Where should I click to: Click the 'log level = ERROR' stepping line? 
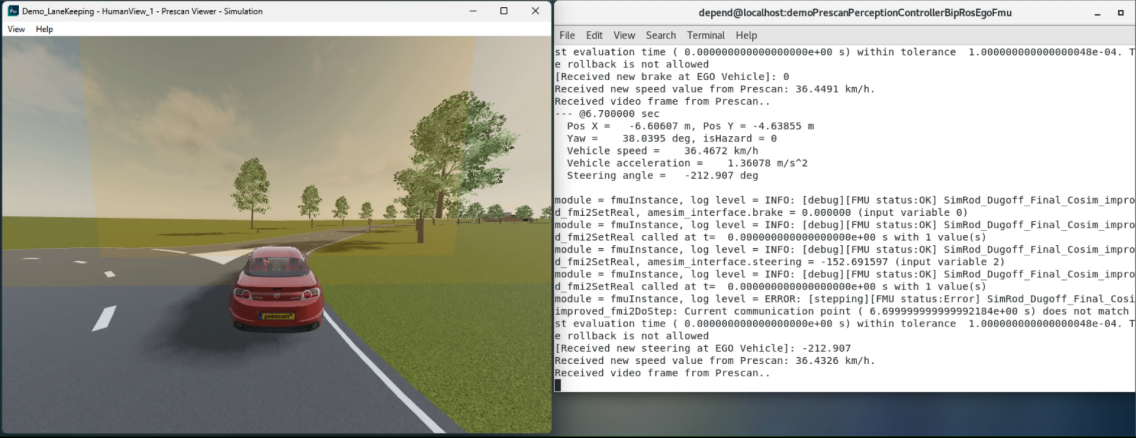[845, 299]
